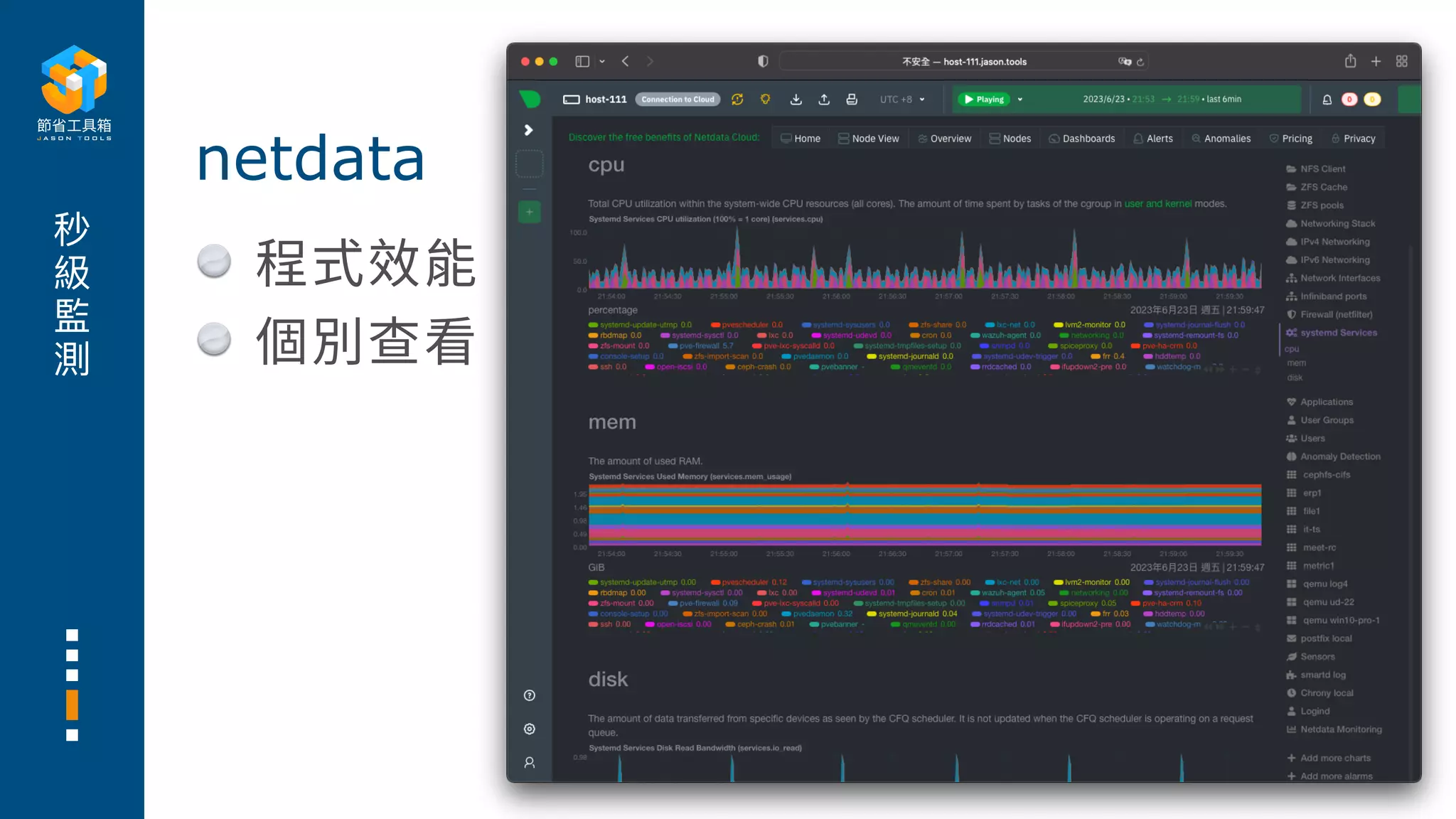Open the Dashboards tab
Screen dimensions: 1456x819
(x=1081, y=139)
